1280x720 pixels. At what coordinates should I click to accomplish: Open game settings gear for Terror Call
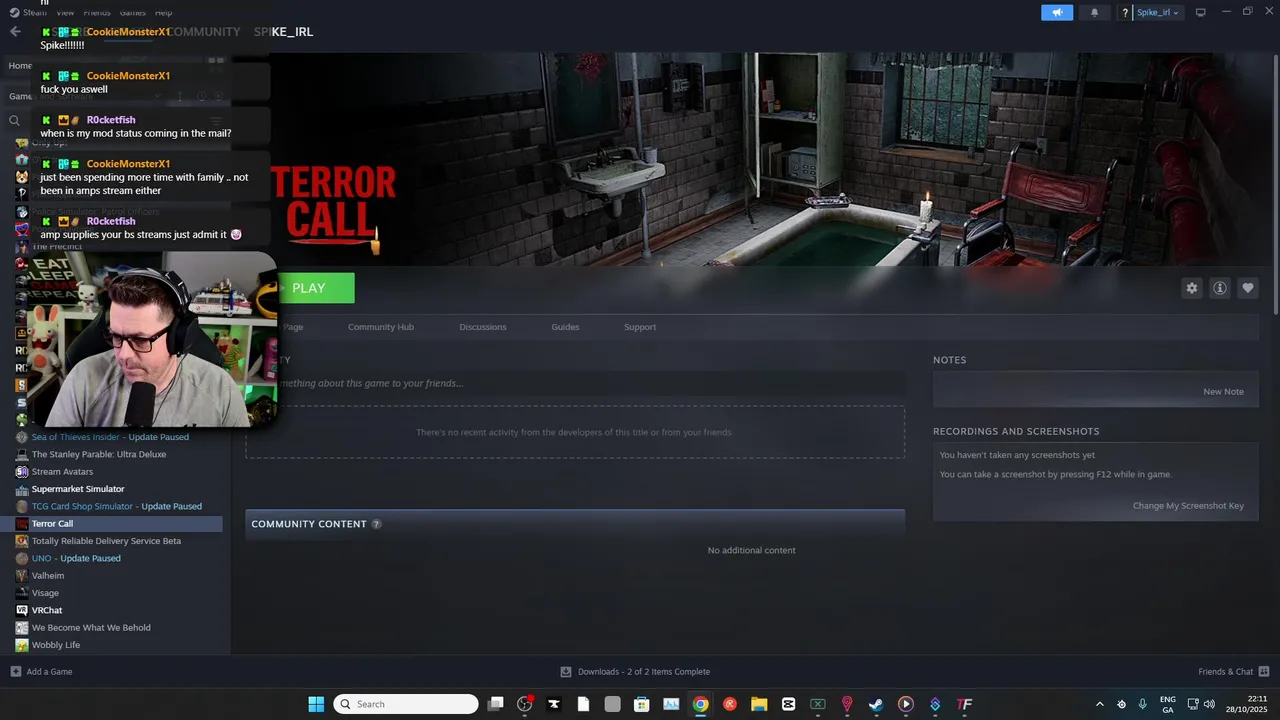(x=1191, y=288)
